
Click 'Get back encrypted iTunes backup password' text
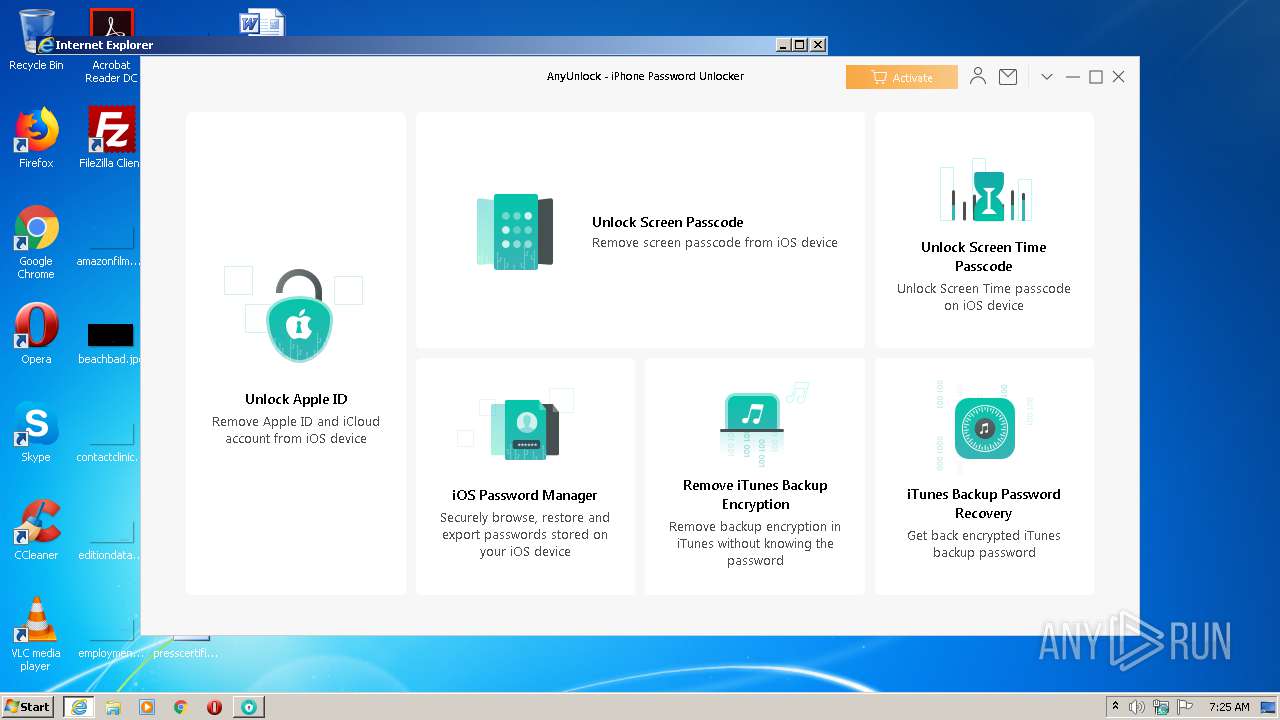(x=984, y=544)
